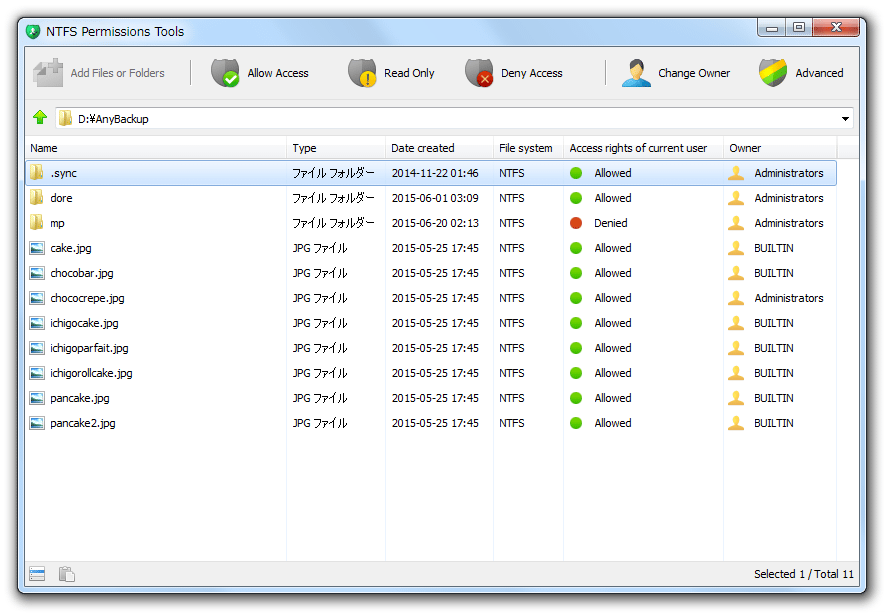Select the chococrepe.jpg file name
The width and height of the screenshot is (888, 616).
point(87,298)
